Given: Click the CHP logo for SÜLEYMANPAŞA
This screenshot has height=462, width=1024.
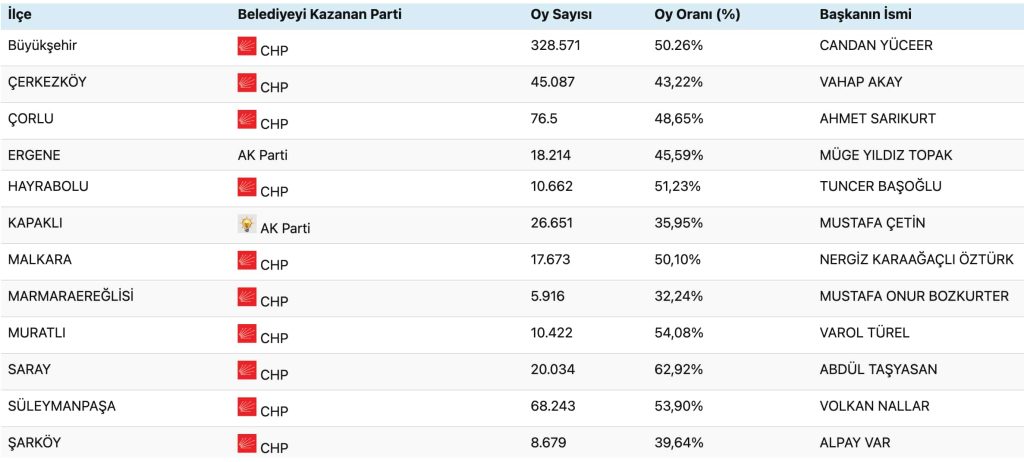Looking at the screenshot, I should click(x=246, y=406).
